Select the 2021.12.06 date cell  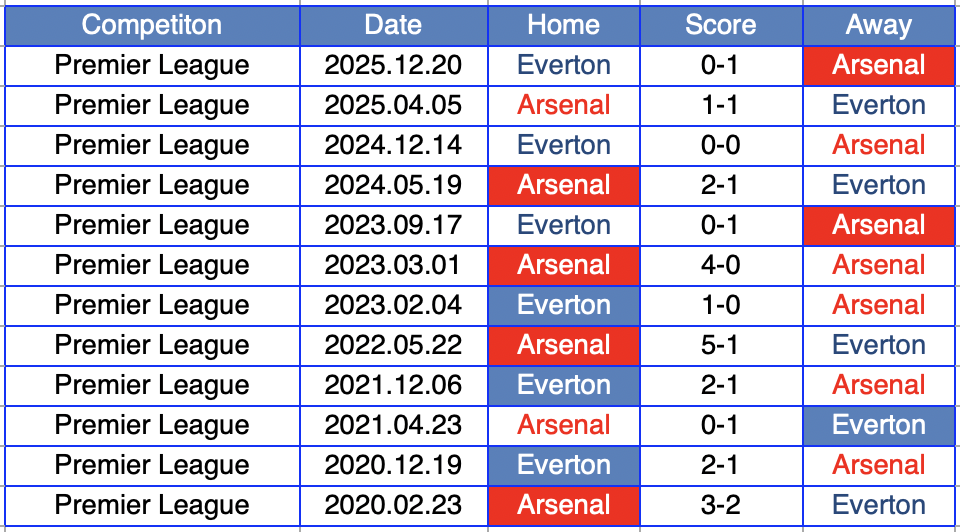pos(393,385)
